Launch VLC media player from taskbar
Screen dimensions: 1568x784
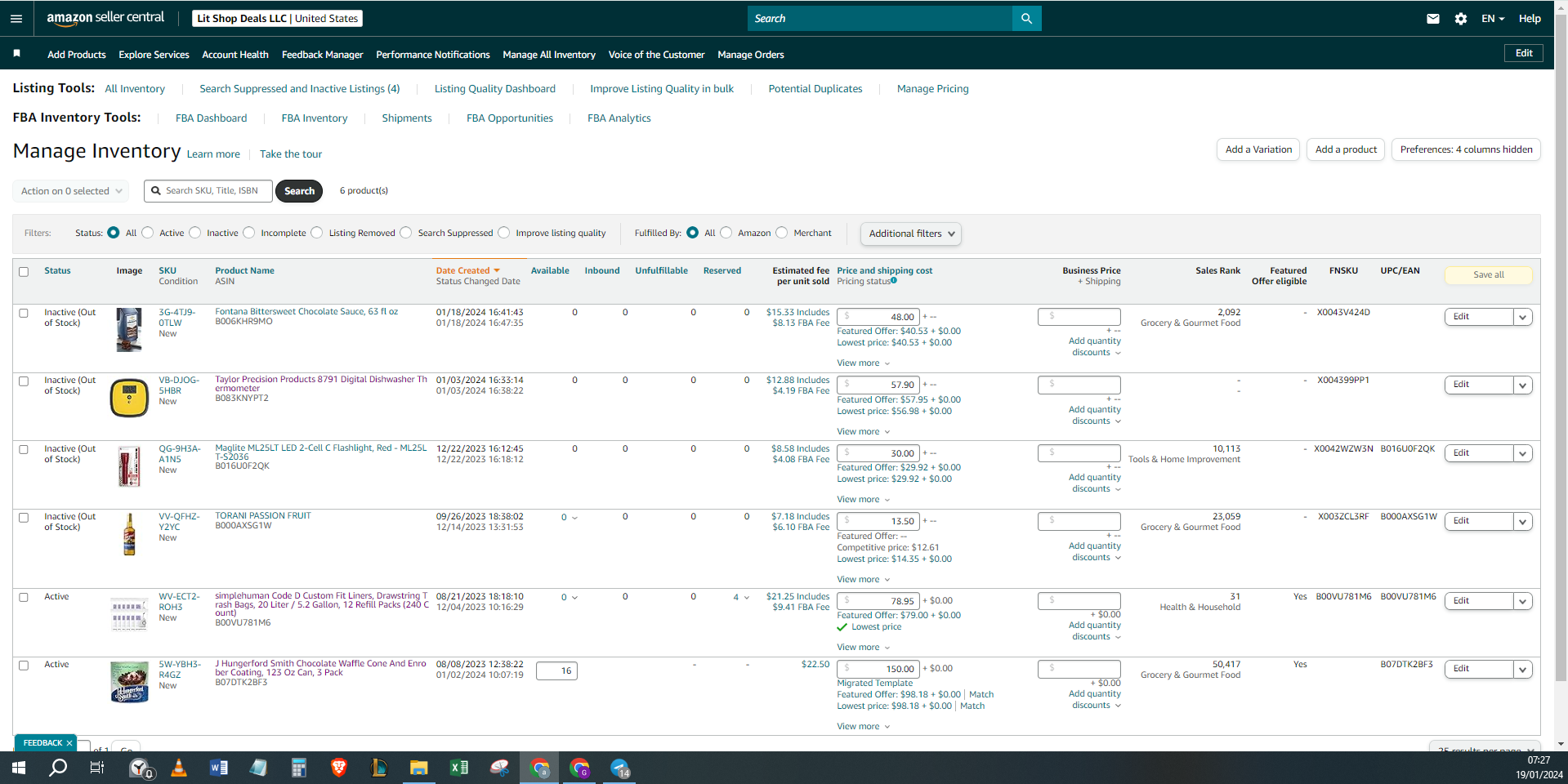click(x=179, y=768)
